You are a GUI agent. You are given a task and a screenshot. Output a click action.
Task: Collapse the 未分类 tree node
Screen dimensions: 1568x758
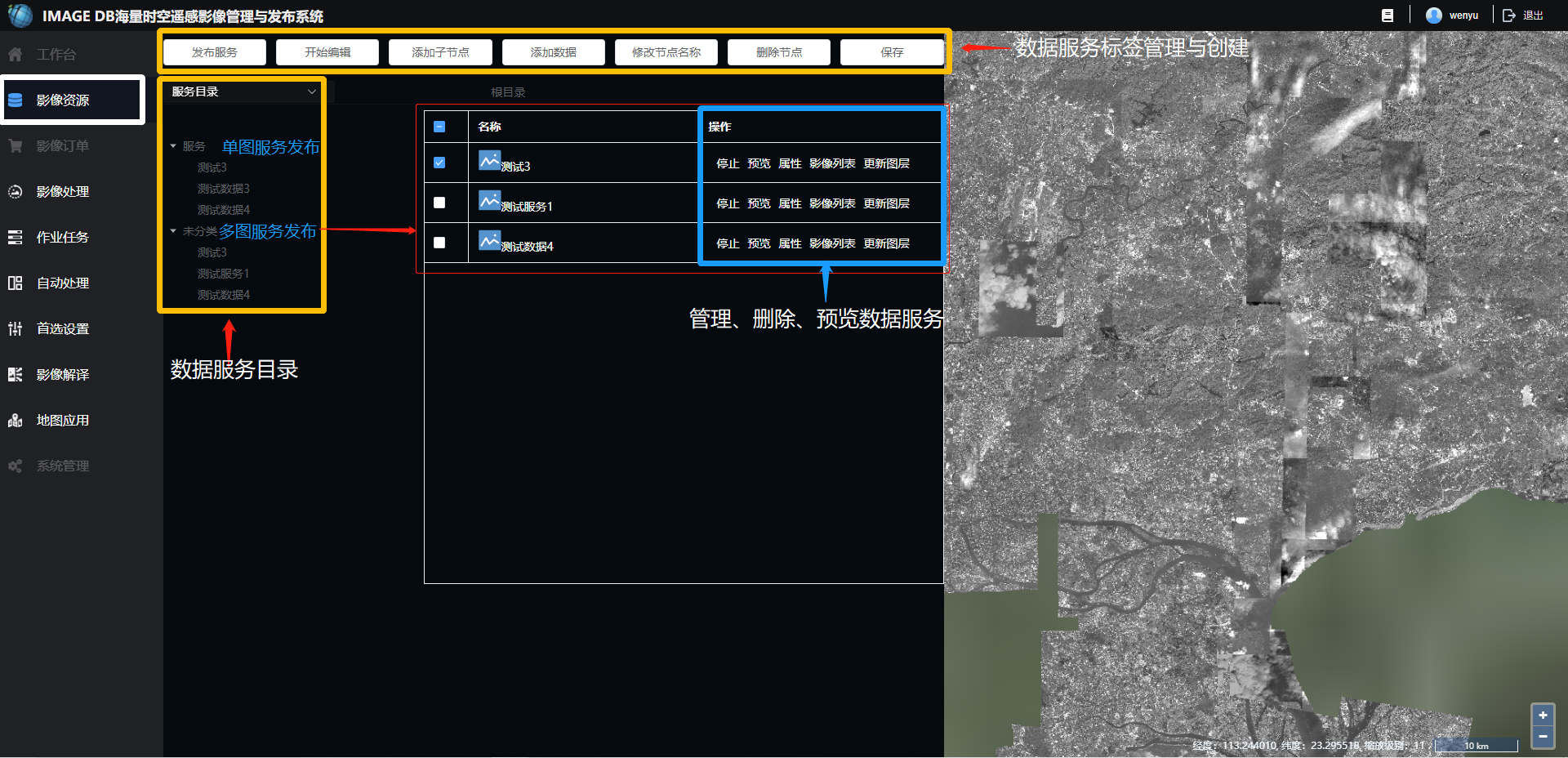point(173,231)
